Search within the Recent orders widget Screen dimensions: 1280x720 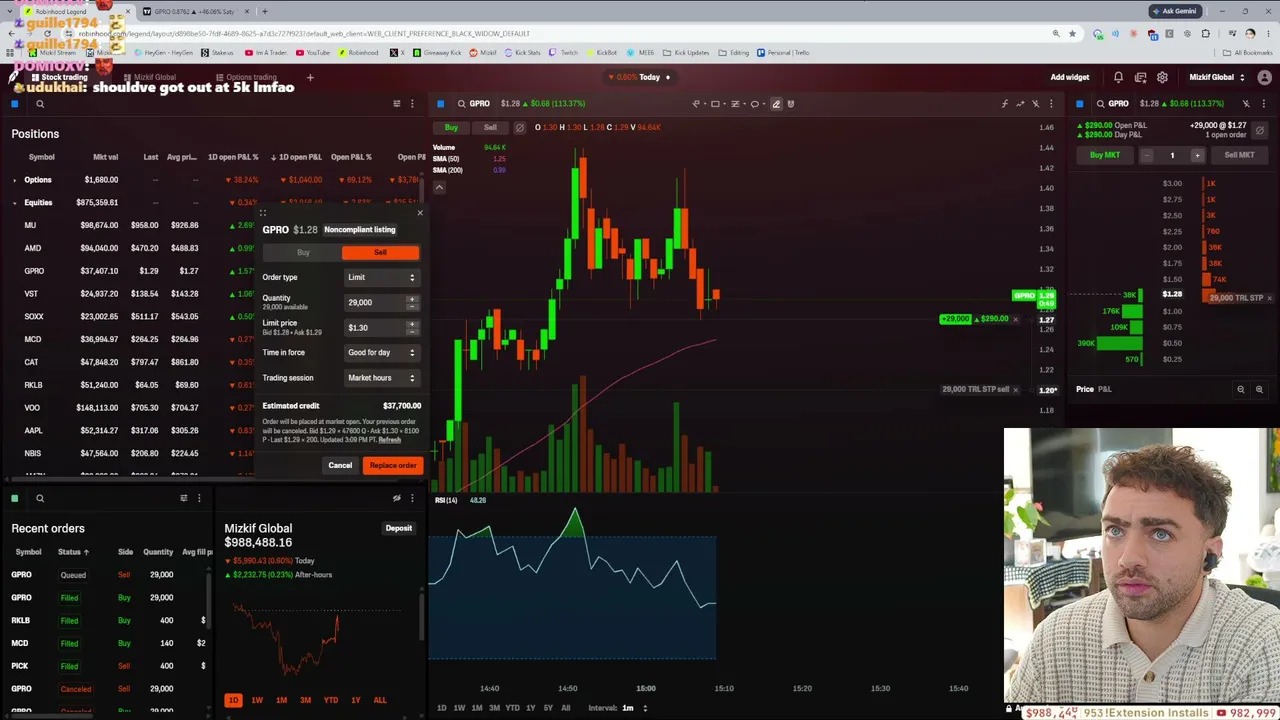[x=40, y=498]
